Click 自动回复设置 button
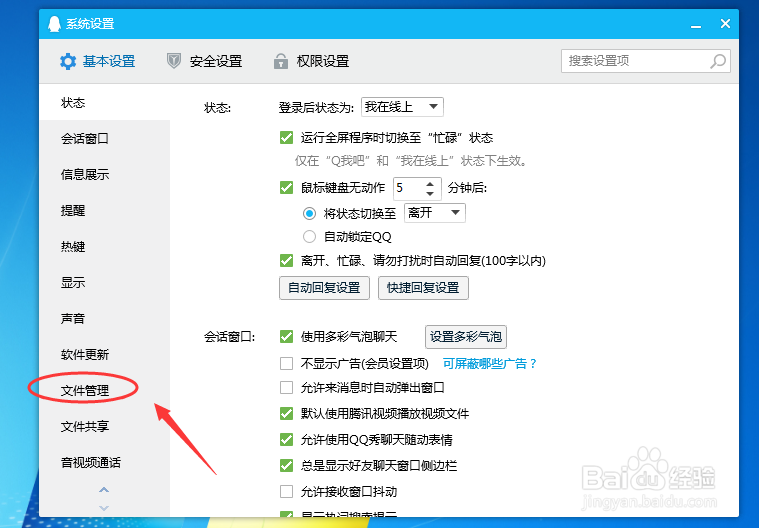759x528 pixels. (x=324, y=288)
